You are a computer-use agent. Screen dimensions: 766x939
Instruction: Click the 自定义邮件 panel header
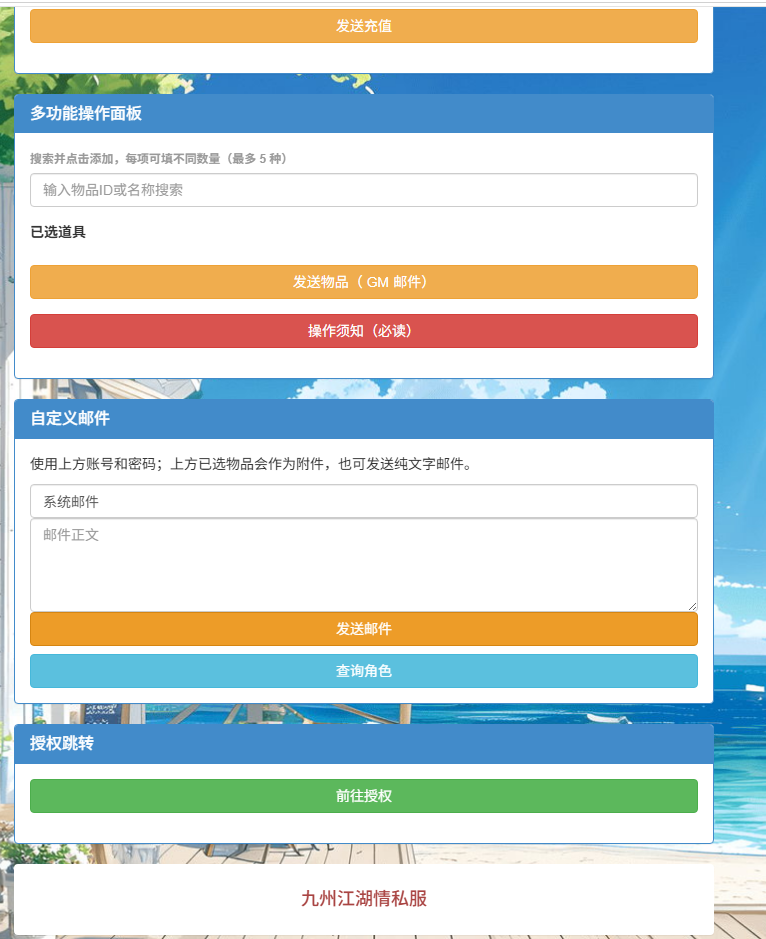click(x=364, y=419)
